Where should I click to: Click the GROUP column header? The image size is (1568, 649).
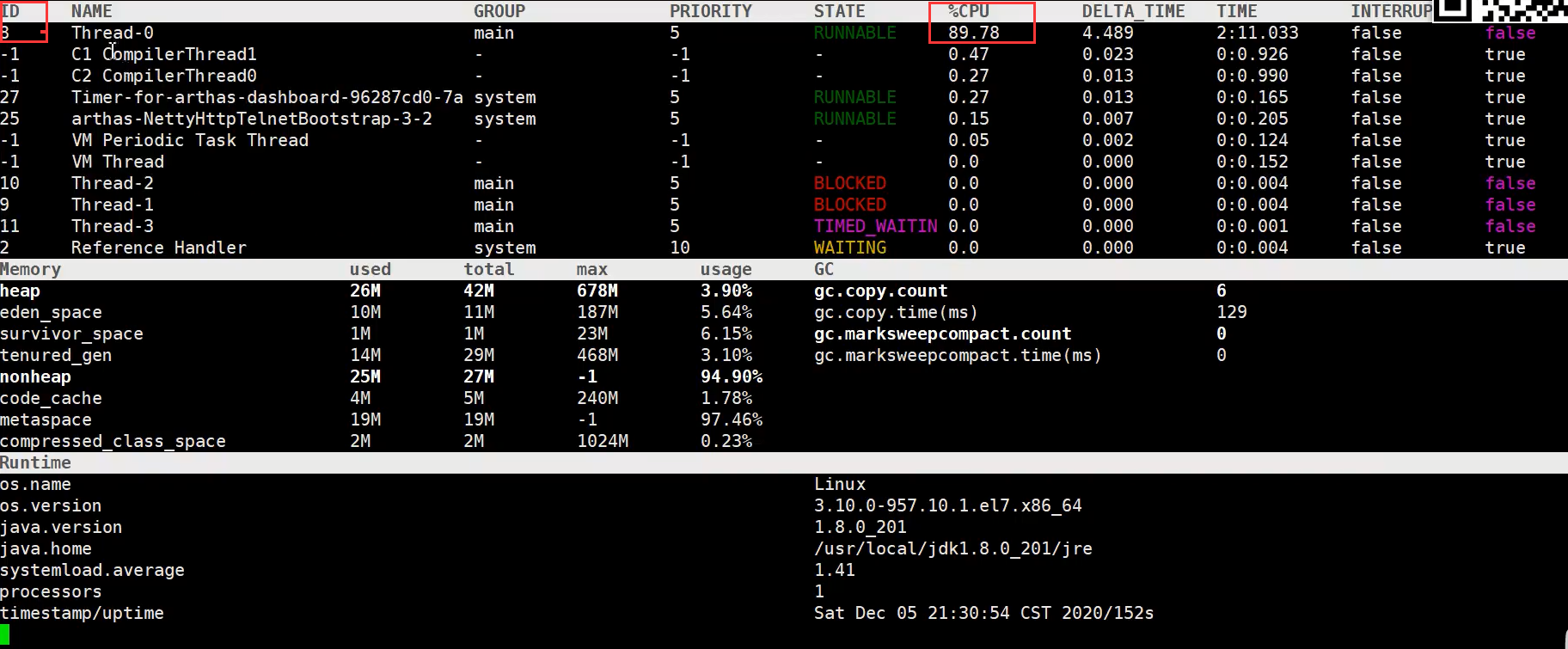(499, 11)
